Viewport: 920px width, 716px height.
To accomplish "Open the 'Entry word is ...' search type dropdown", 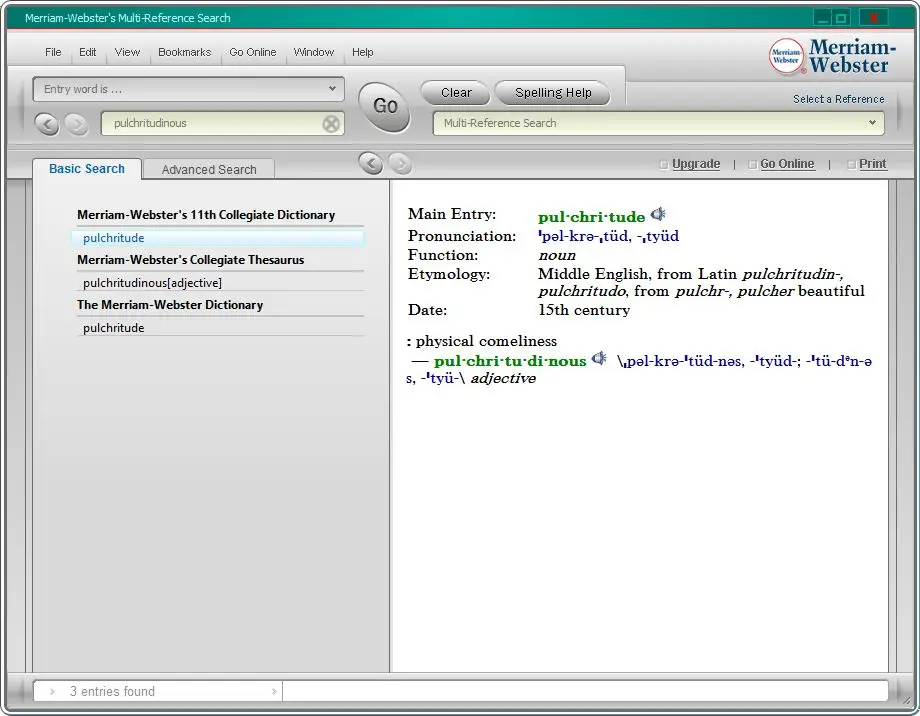I will 188,89.
